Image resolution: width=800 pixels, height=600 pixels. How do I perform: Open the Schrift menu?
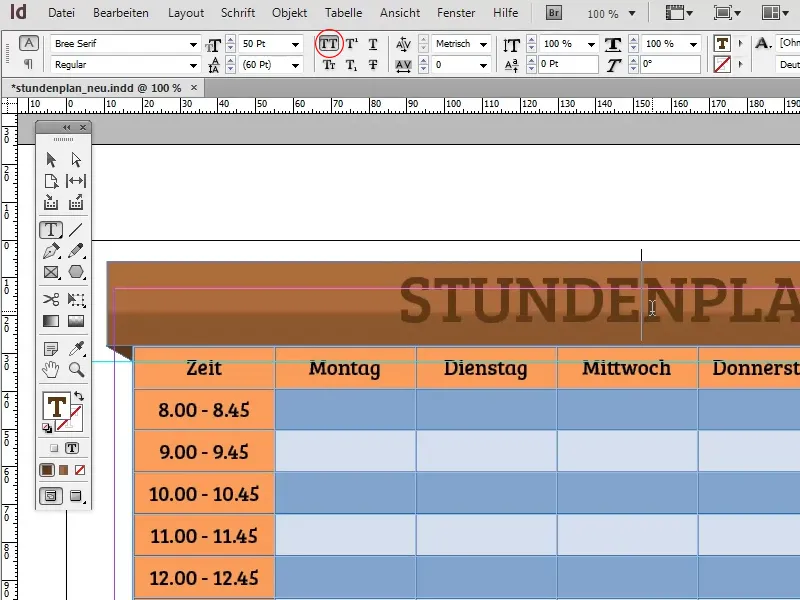pos(238,13)
